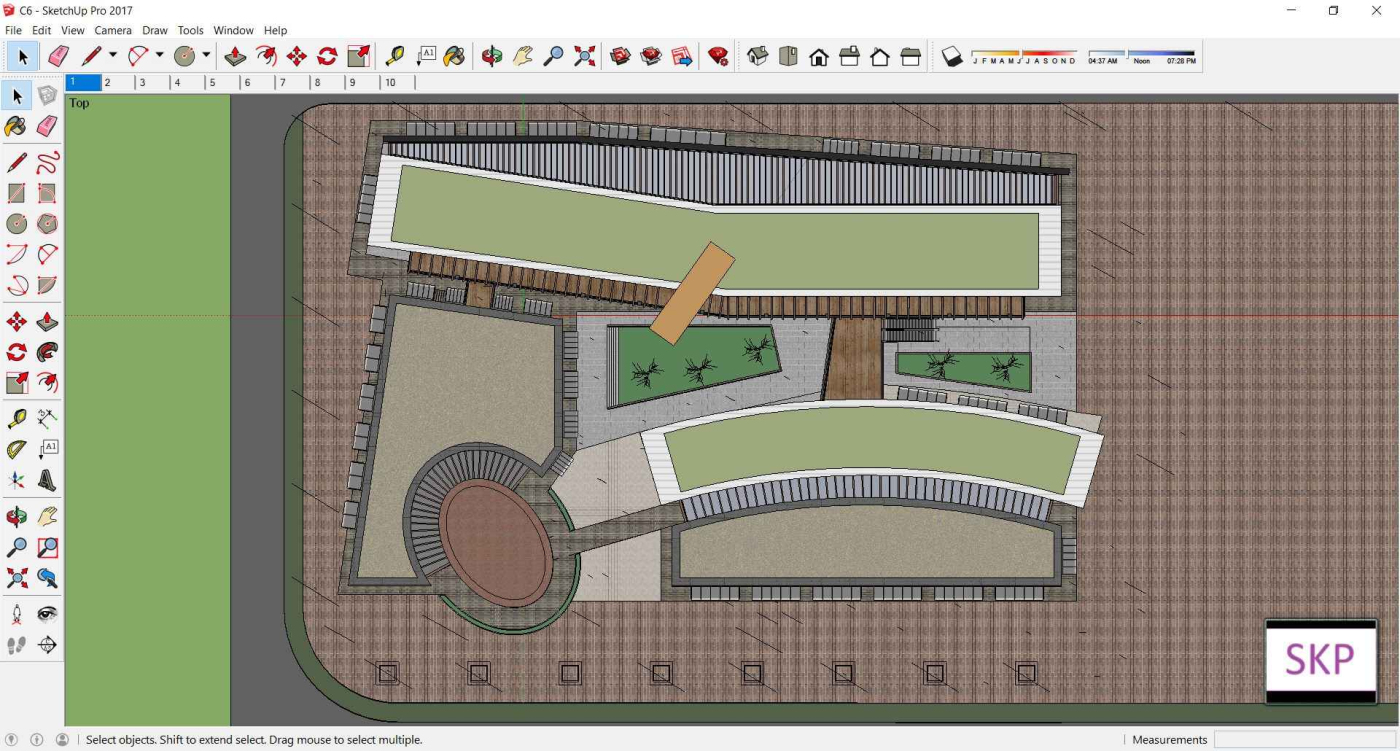This screenshot has height=751, width=1400.
Task: Pick the Paint Bucket tool in top toolbar
Action: click(455, 57)
